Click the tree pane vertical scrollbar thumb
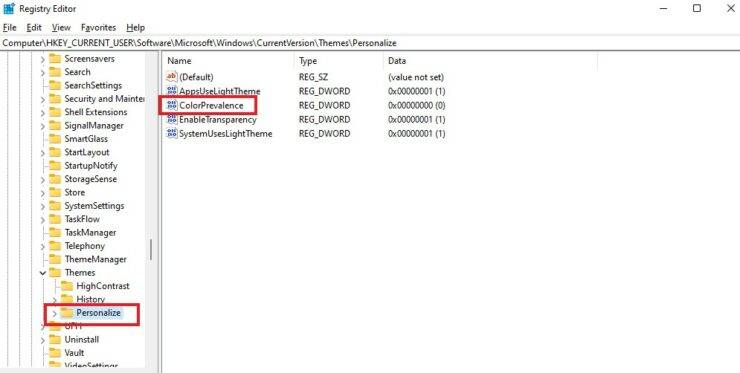 point(151,249)
